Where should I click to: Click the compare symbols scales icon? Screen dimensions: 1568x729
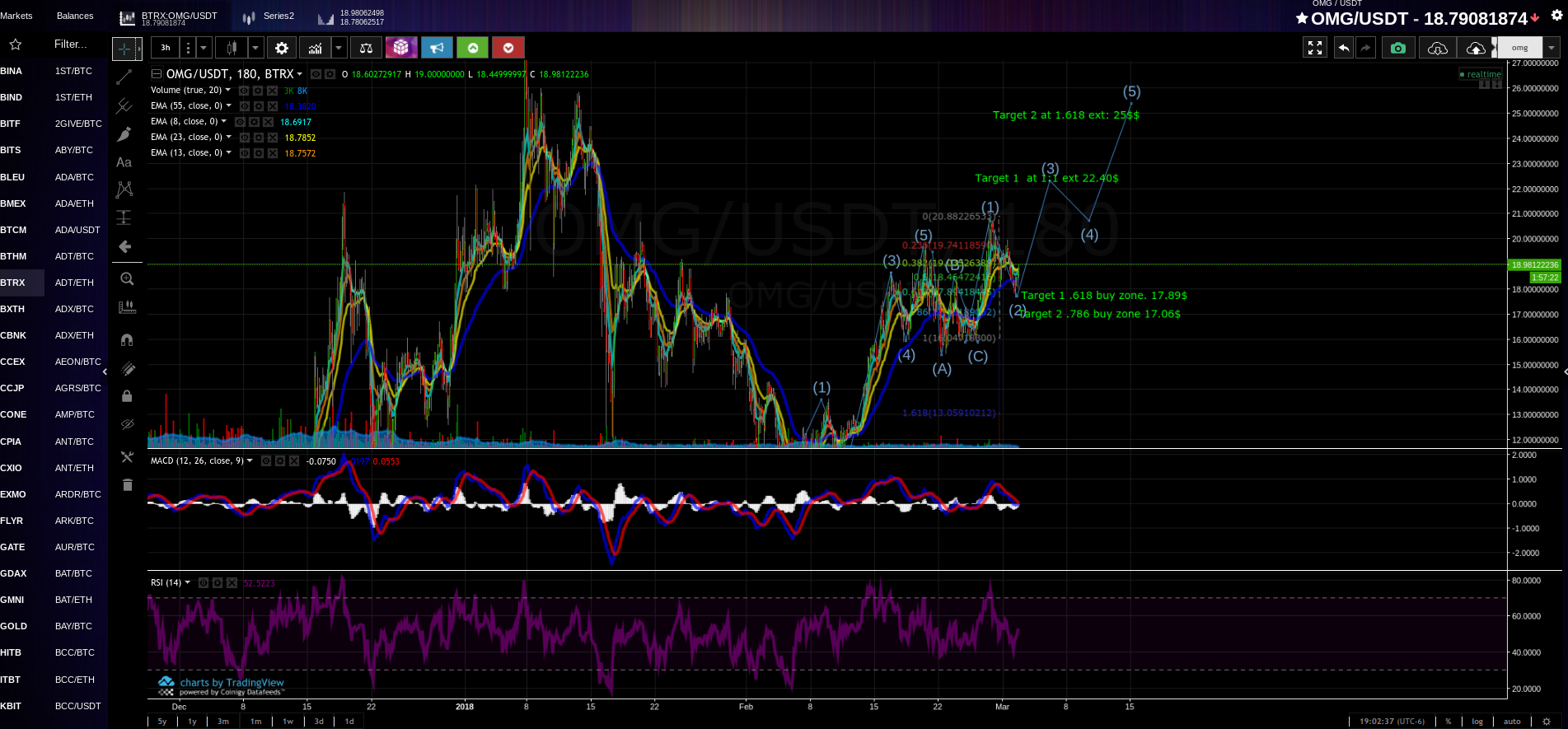[366, 48]
